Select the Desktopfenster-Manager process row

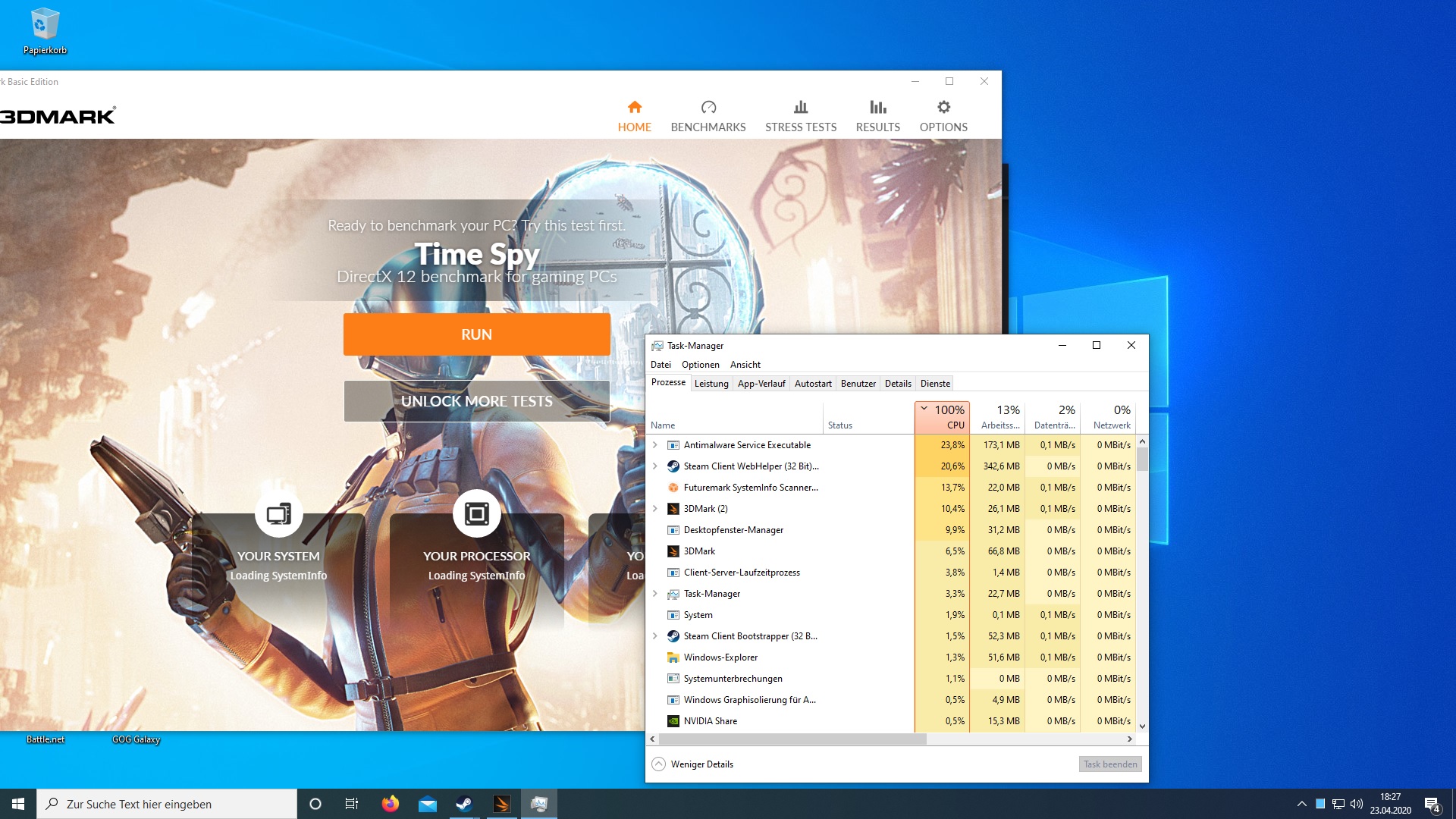pos(891,530)
